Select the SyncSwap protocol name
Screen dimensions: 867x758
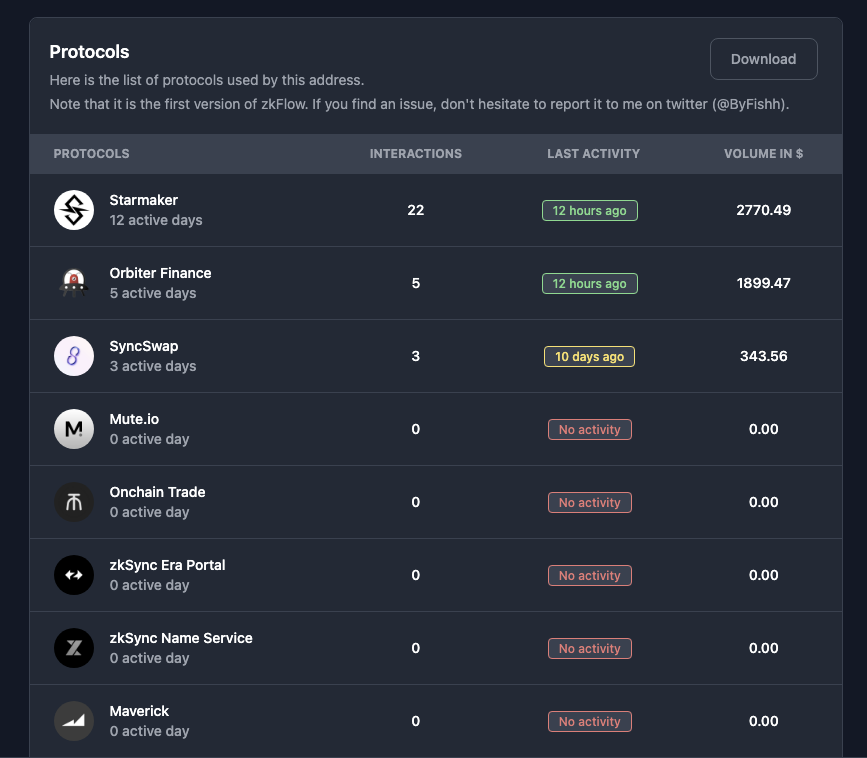143,346
